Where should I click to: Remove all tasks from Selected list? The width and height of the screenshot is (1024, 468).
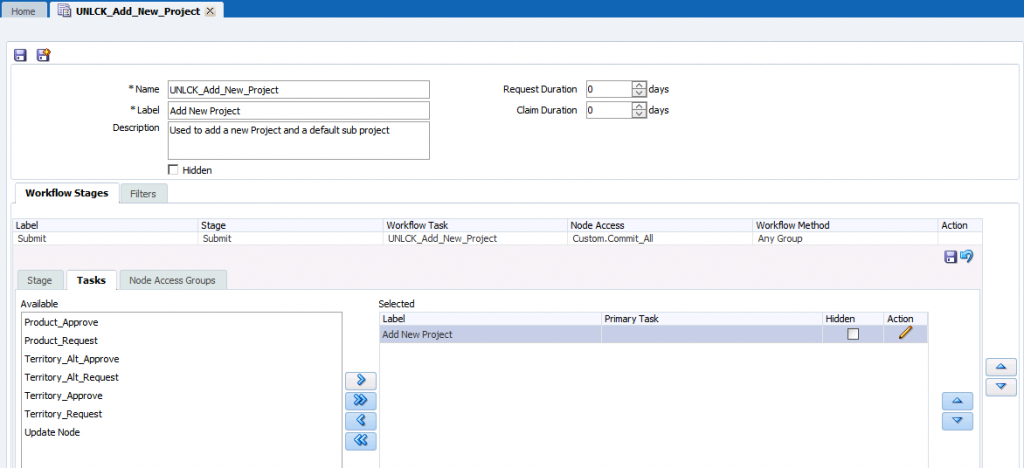[x=359, y=440]
